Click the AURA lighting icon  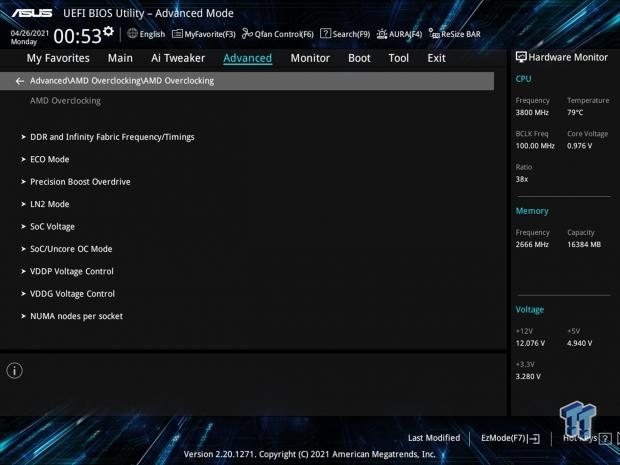(x=382, y=34)
